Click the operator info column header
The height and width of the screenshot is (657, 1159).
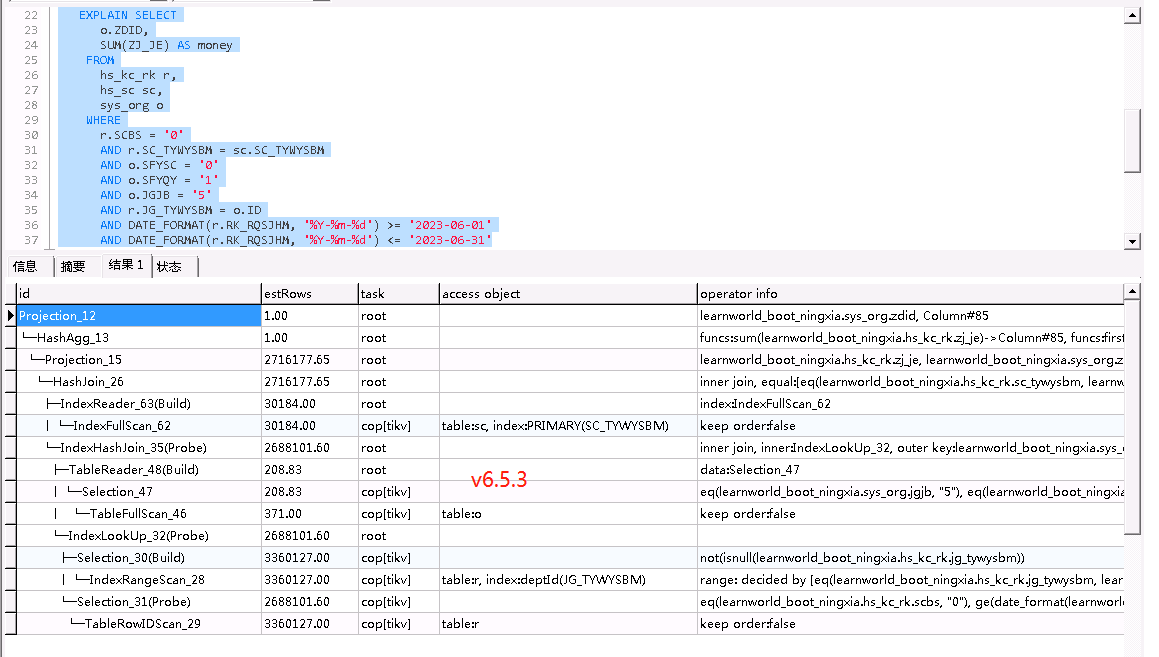coord(910,293)
